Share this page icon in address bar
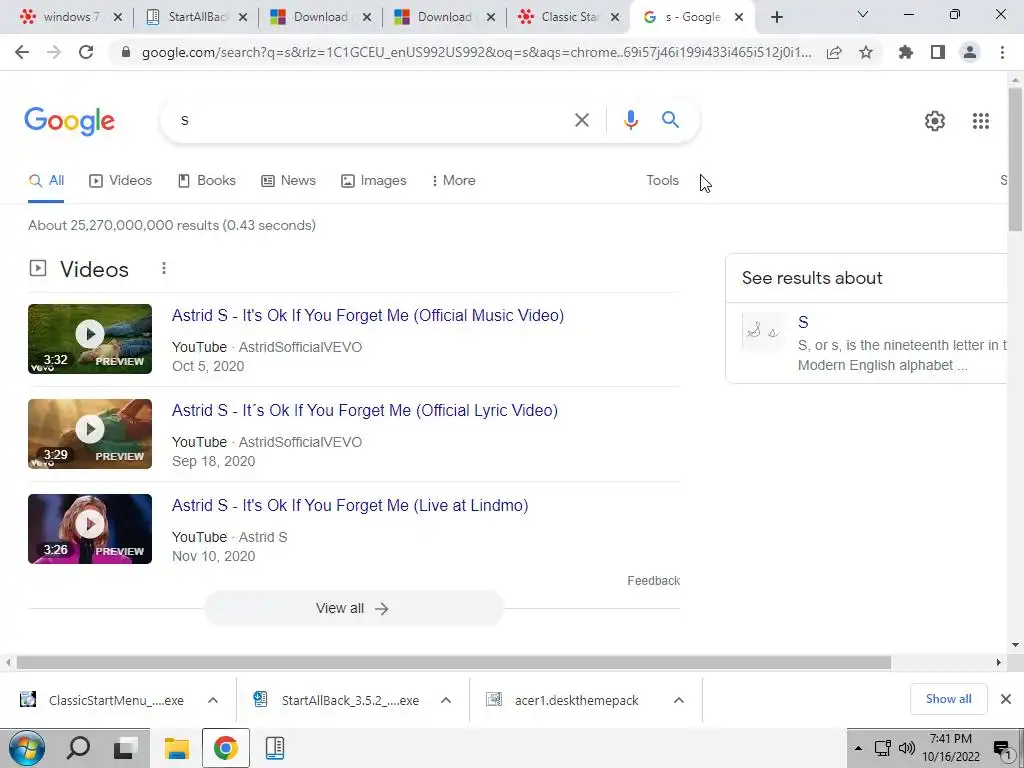This screenshot has width=1024, height=768. point(834,53)
